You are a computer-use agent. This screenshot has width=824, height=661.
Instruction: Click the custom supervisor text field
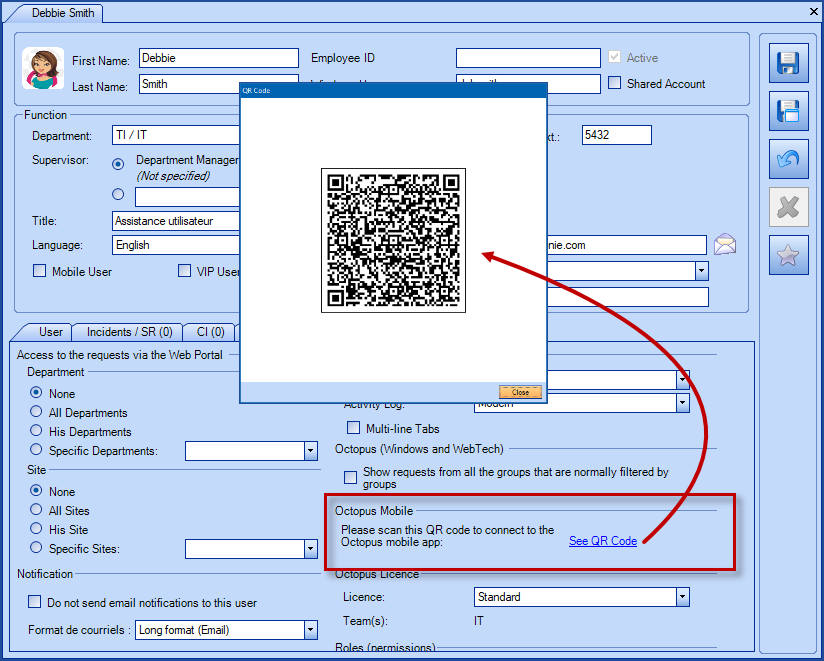coord(188,197)
